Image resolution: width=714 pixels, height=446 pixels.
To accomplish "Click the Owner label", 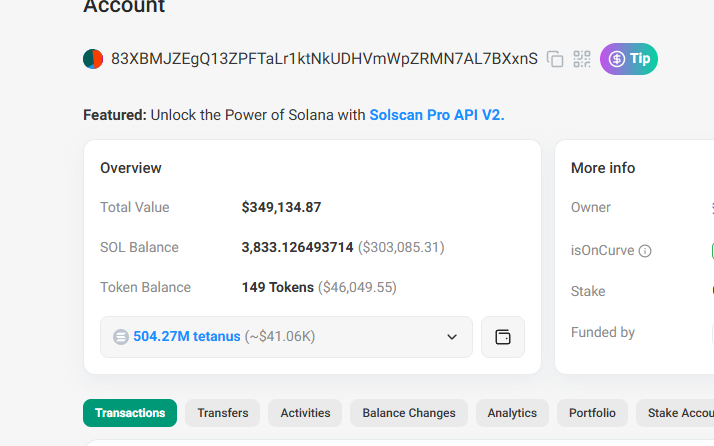I will [591, 207].
